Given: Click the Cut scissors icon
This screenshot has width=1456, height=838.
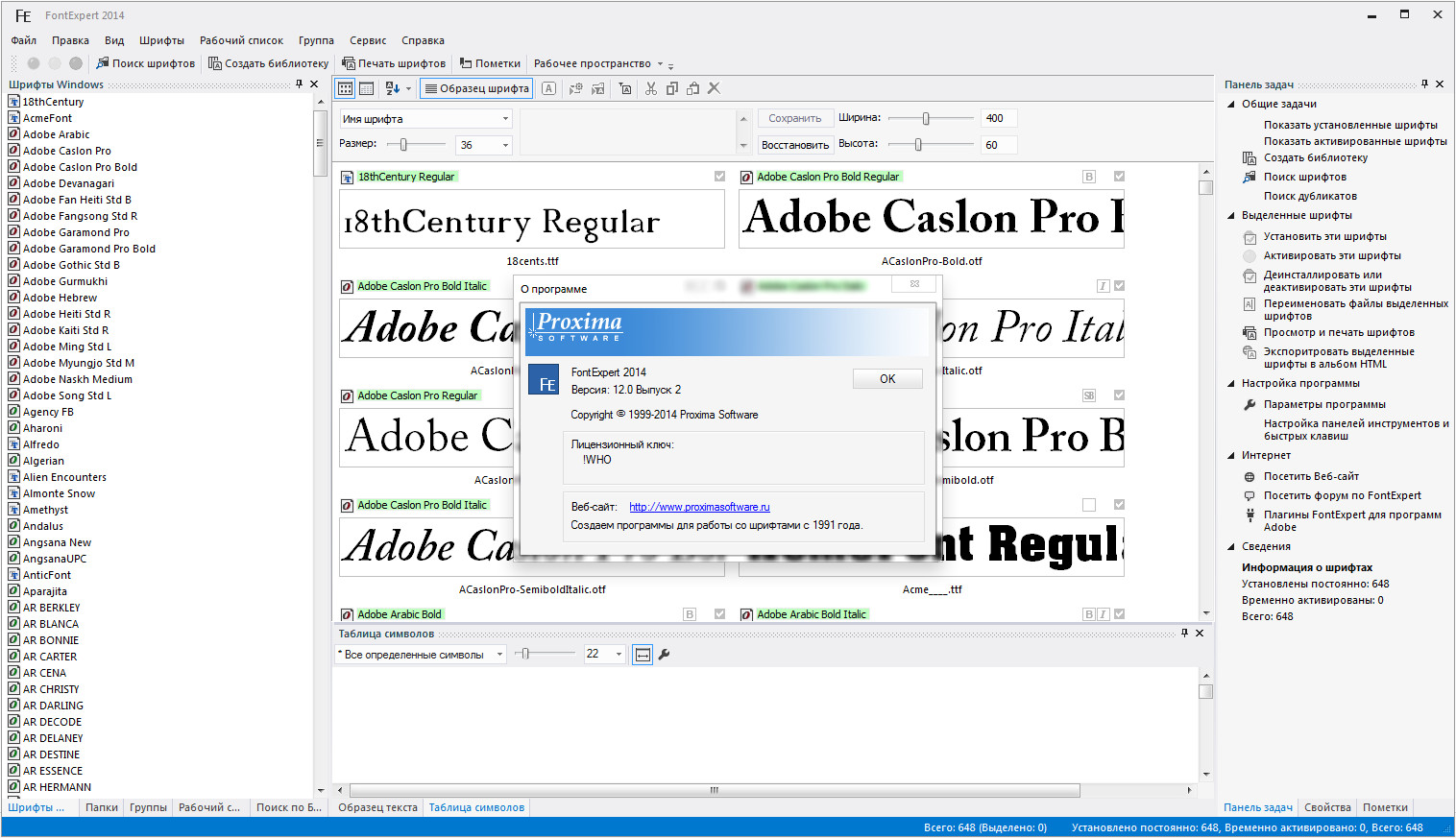Looking at the screenshot, I should tap(651, 88).
